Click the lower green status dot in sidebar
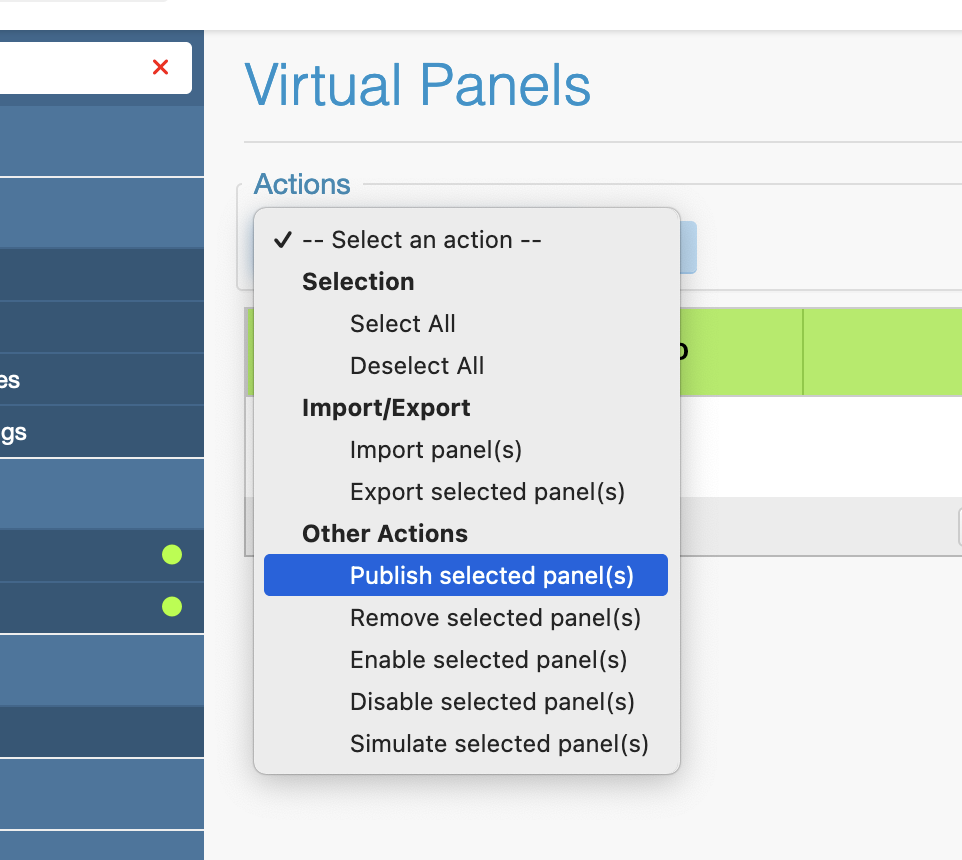Image resolution: width=962 pixels, height=860 pixels. click(172, 606)
